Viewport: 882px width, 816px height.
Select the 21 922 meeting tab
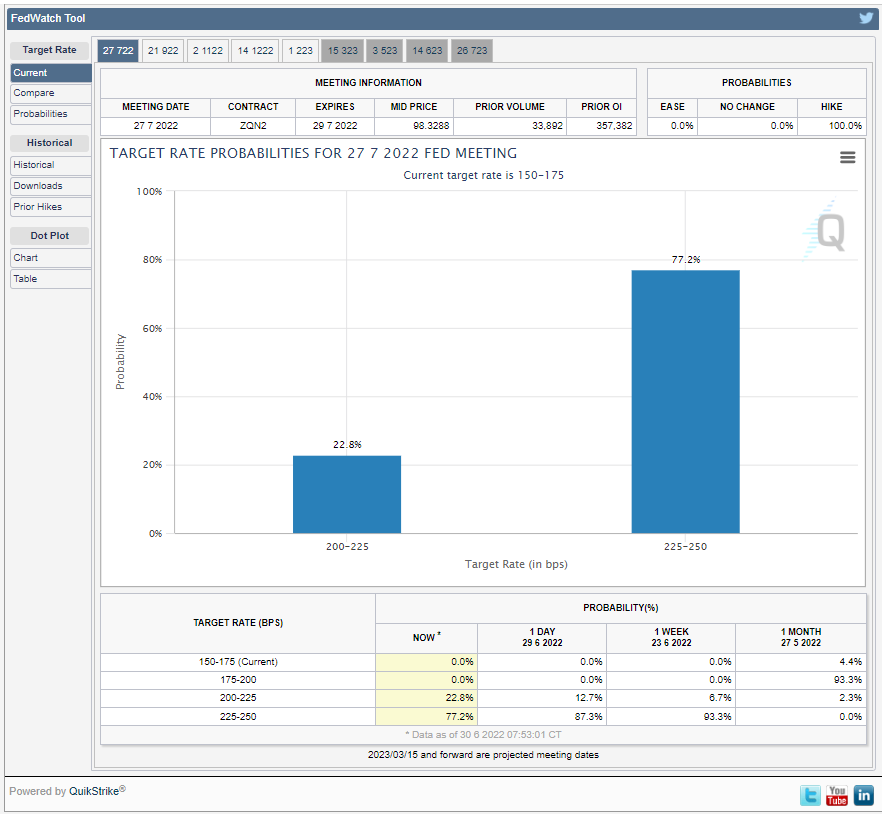[163, 50]
